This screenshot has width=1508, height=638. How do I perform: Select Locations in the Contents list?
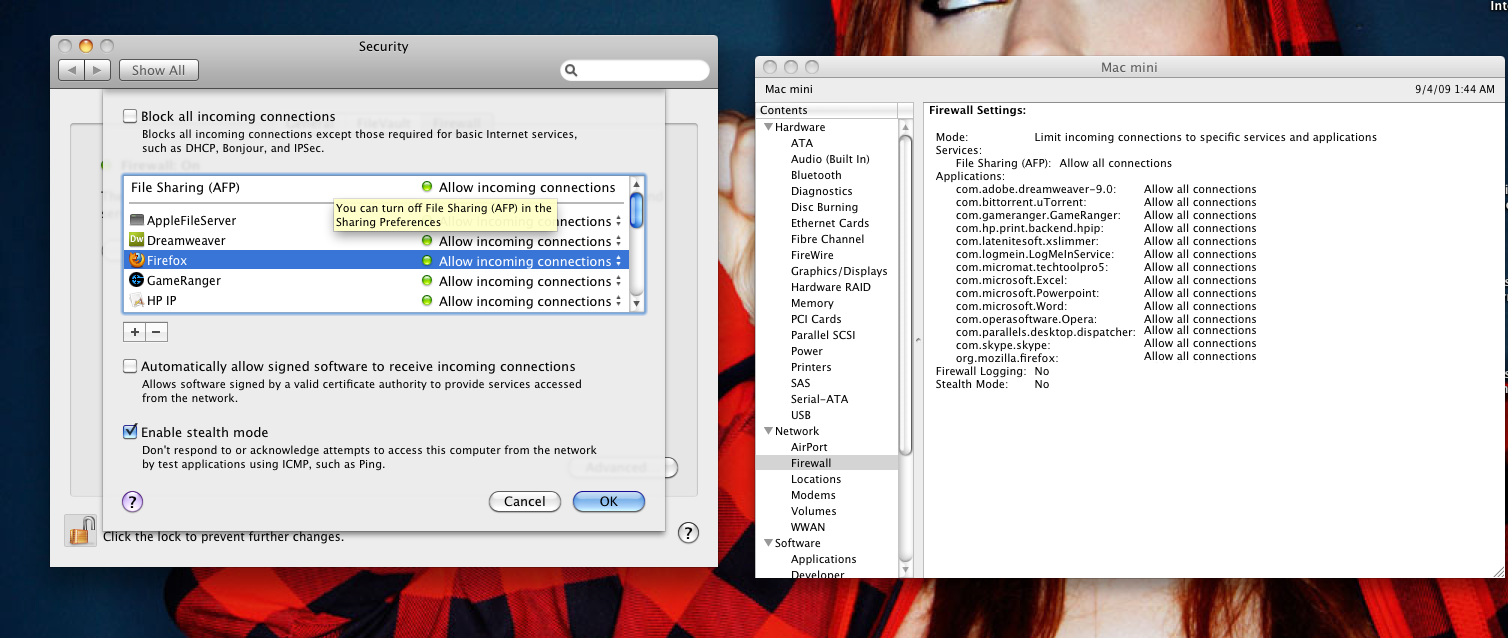pos(816,479)
